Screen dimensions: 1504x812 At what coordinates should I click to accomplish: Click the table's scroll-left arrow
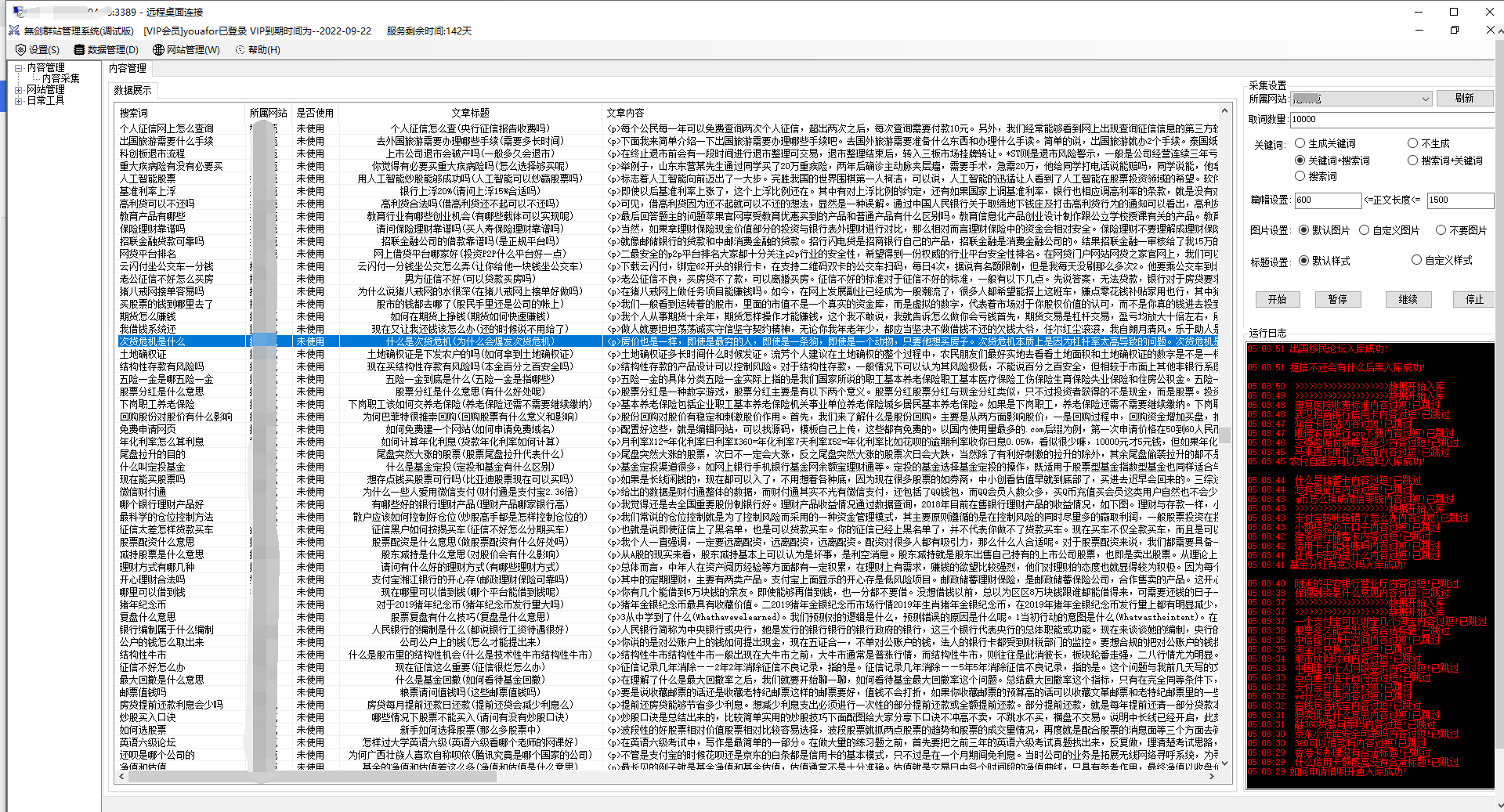coord(121,776)
